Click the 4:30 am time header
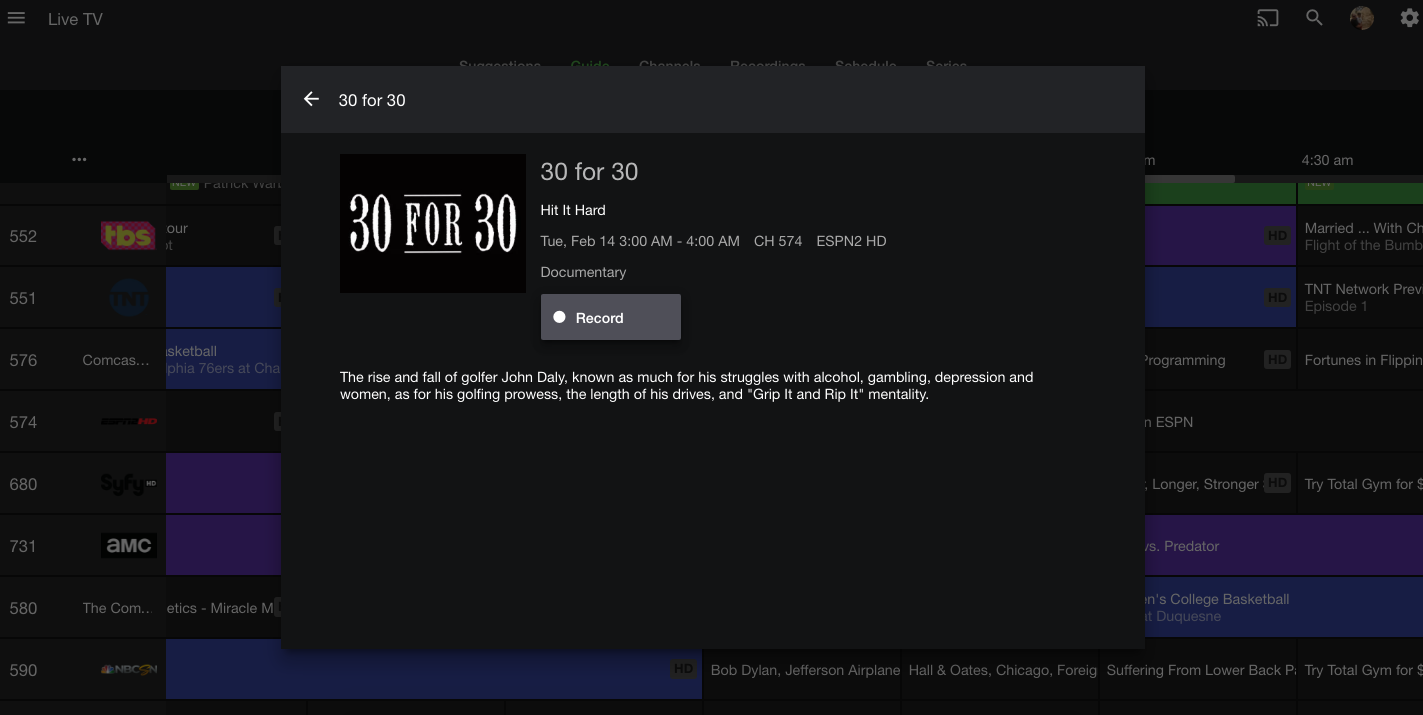This screenshot has height=715, width=1423. click(1327, 160)
